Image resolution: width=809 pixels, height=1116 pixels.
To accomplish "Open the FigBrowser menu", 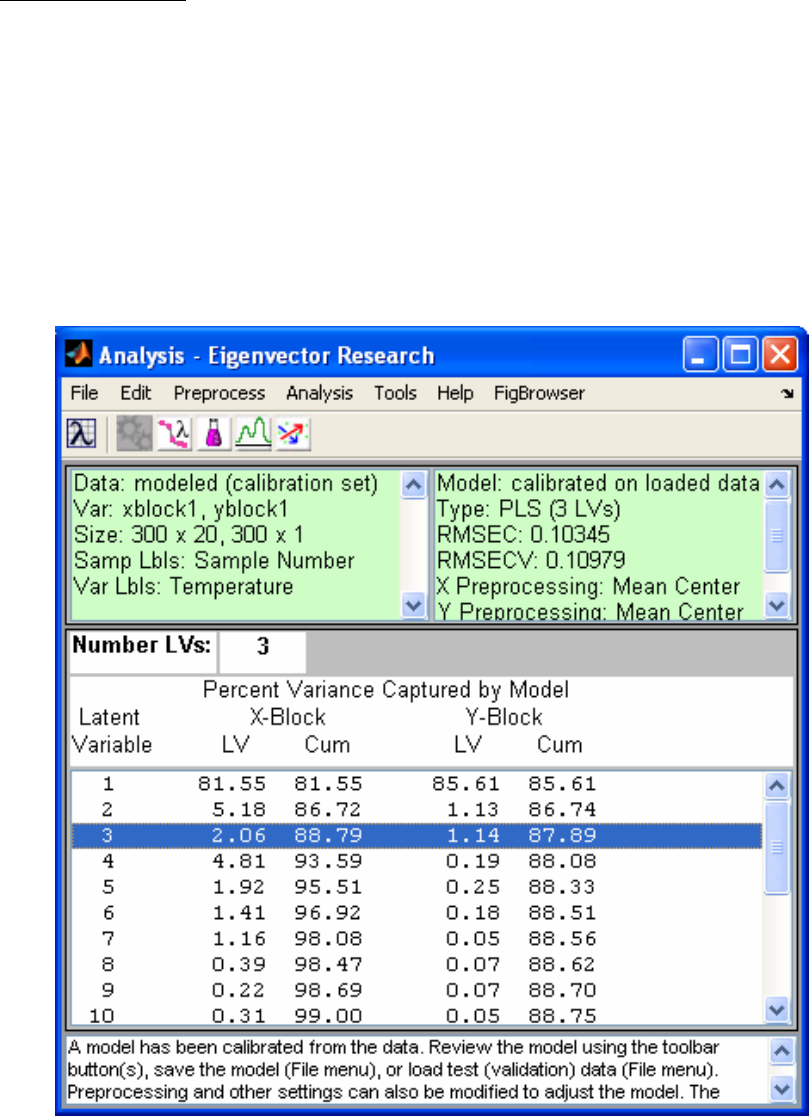I will pos(539,393).
